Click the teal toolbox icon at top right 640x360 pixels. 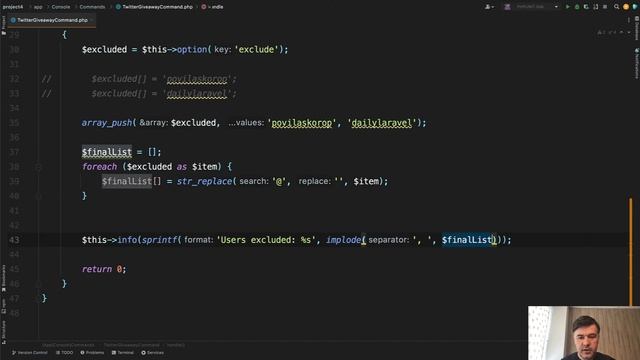(635, 7)
